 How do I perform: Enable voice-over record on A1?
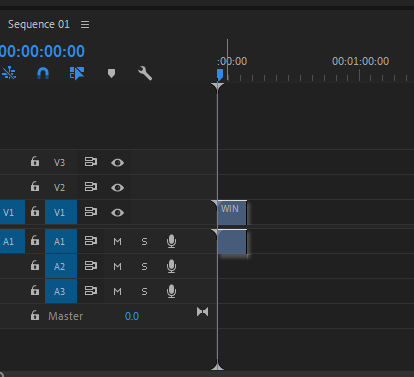[x=171, y=241]
